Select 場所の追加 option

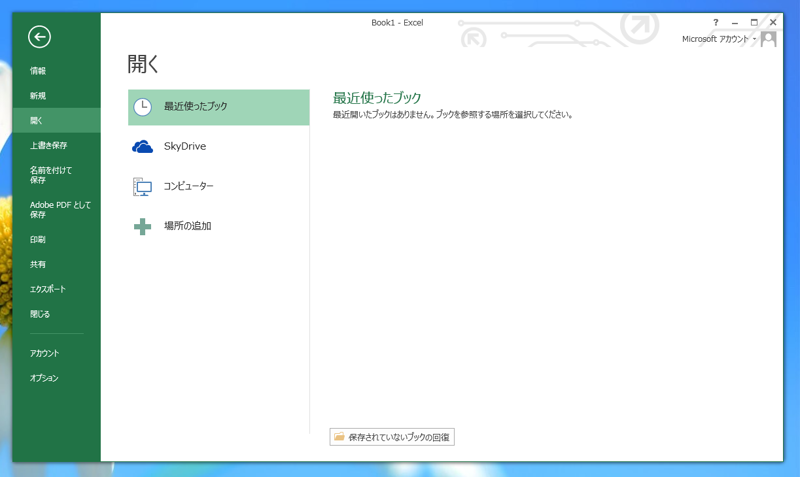click(218, 227)
